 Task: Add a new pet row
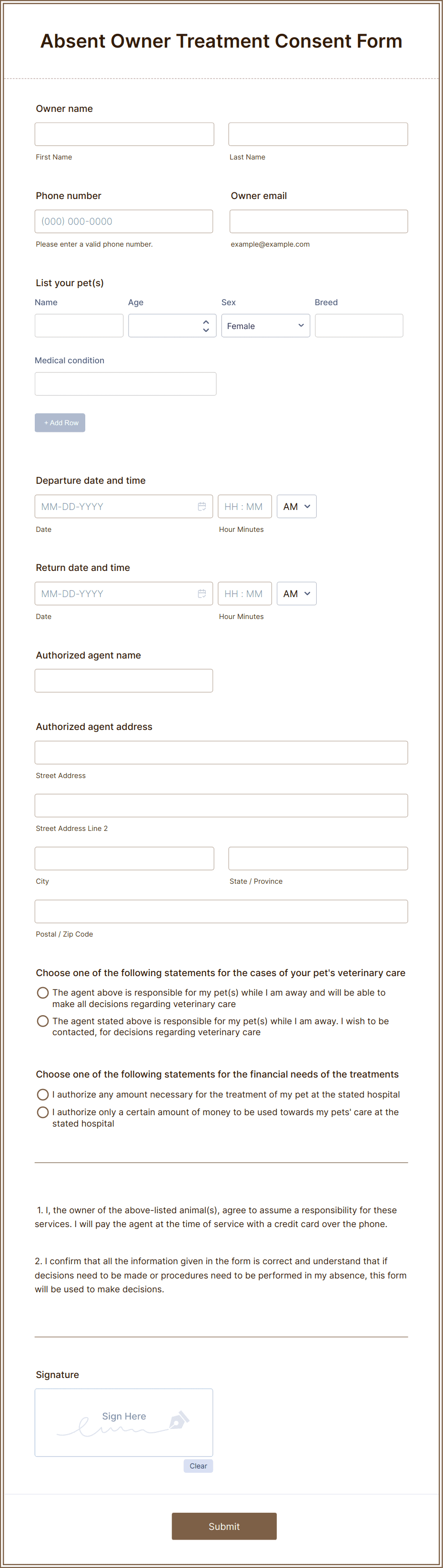[60, 422]
